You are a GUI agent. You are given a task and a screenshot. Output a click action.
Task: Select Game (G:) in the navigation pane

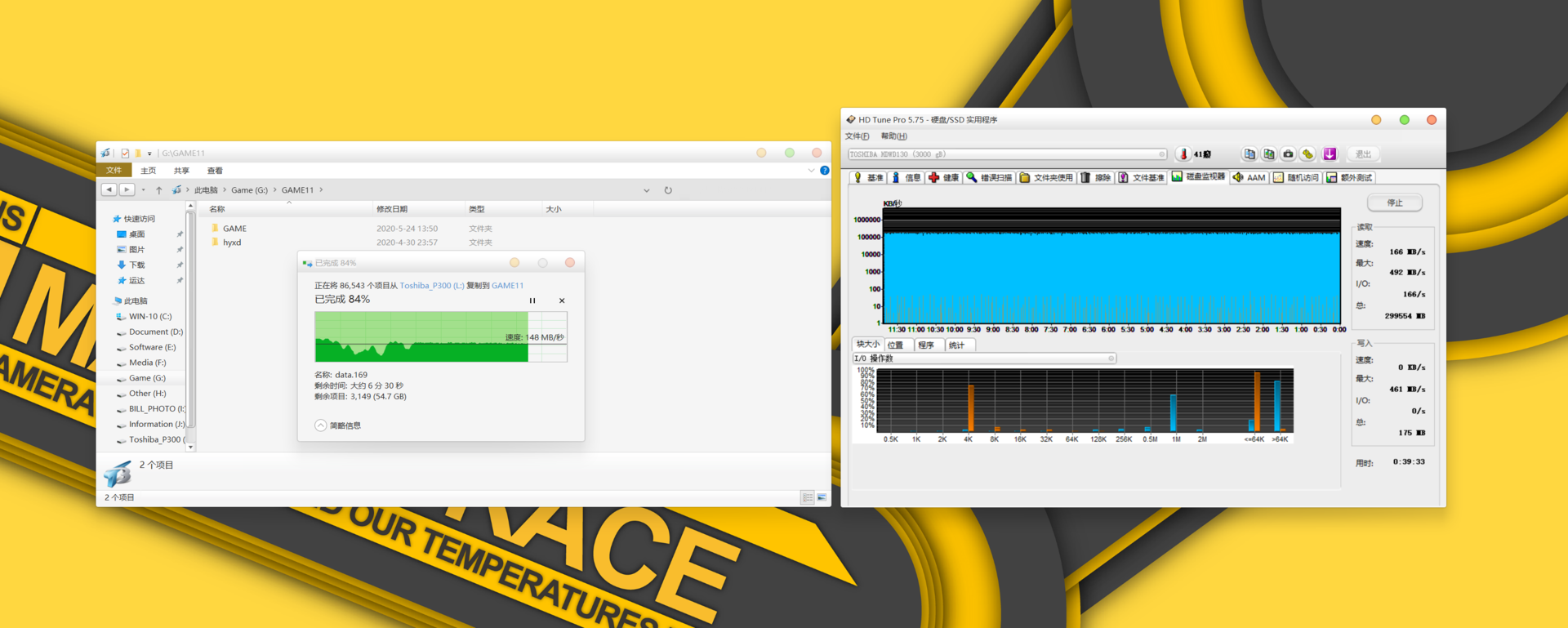(147, 378)
